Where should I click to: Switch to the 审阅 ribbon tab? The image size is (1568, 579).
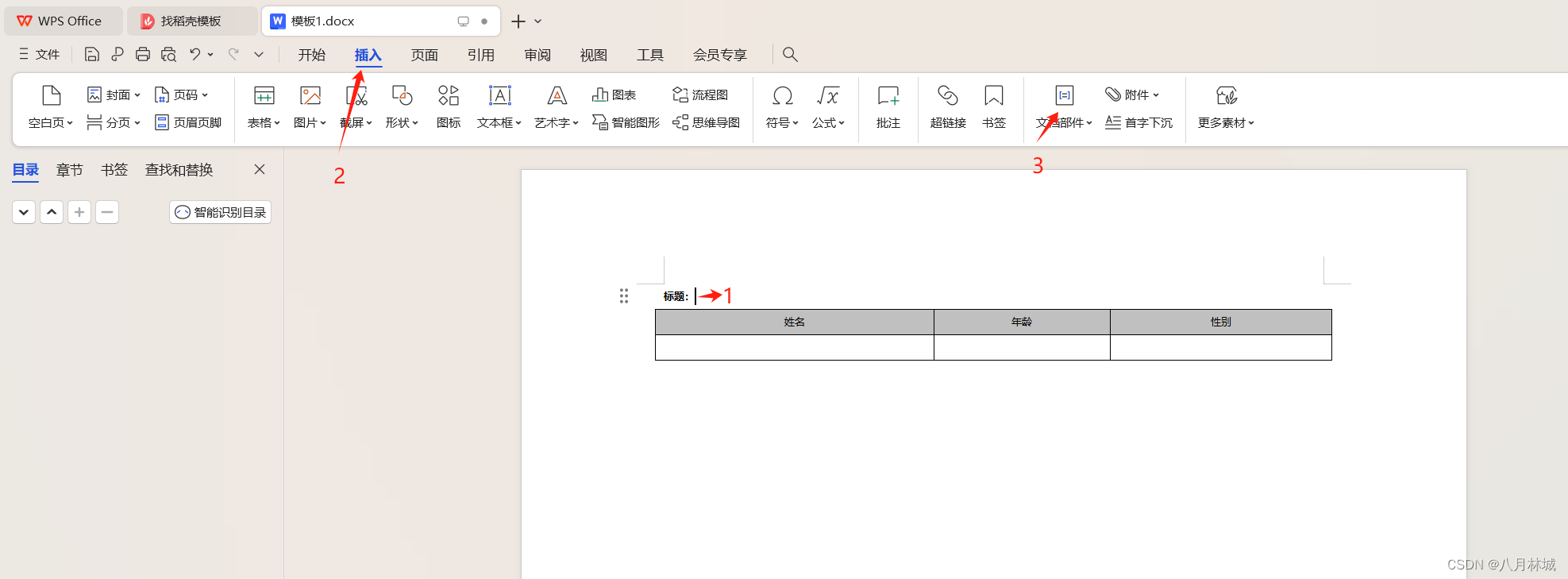coord(537,55)
